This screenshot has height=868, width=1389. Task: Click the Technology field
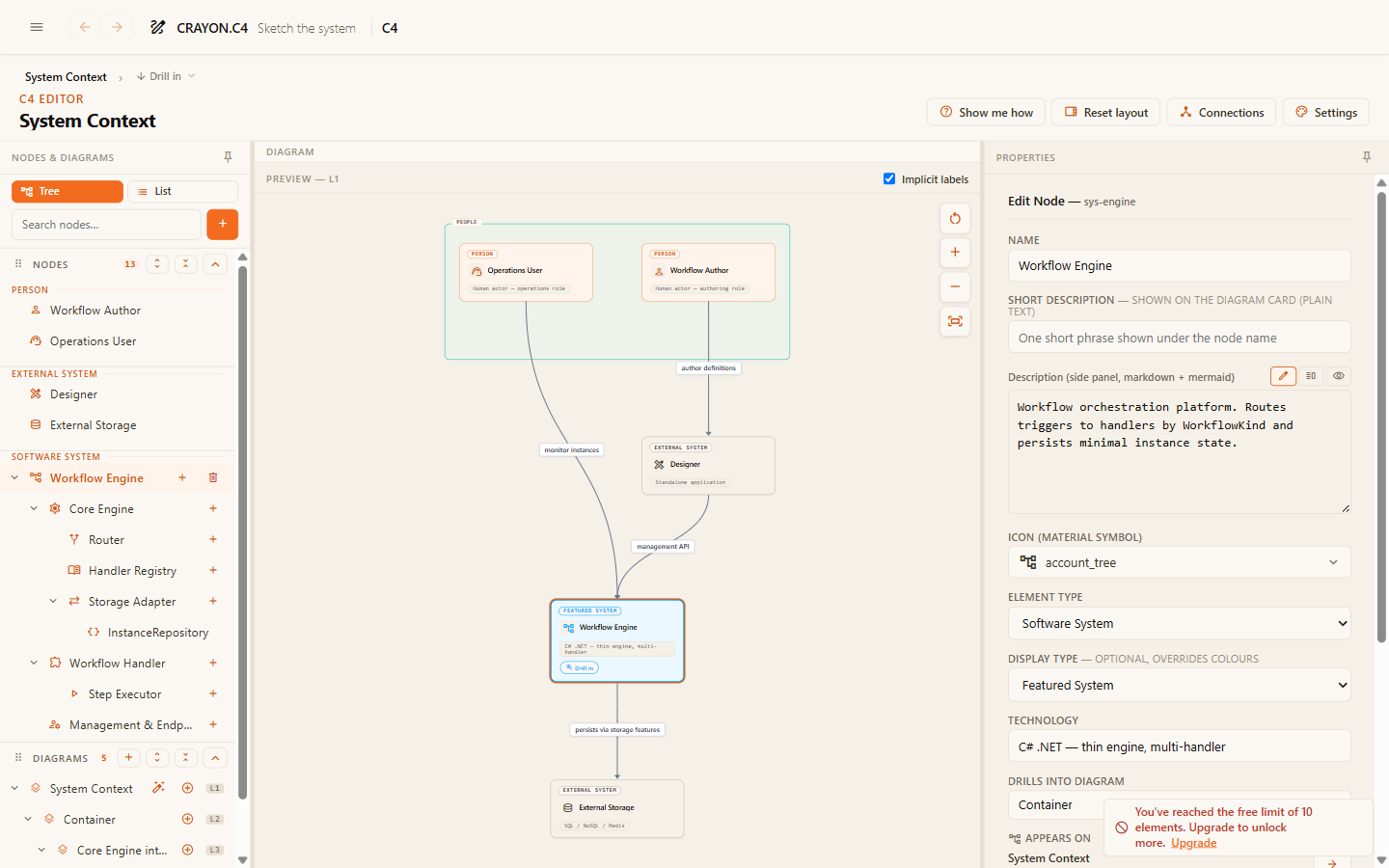pos(1179,746)
